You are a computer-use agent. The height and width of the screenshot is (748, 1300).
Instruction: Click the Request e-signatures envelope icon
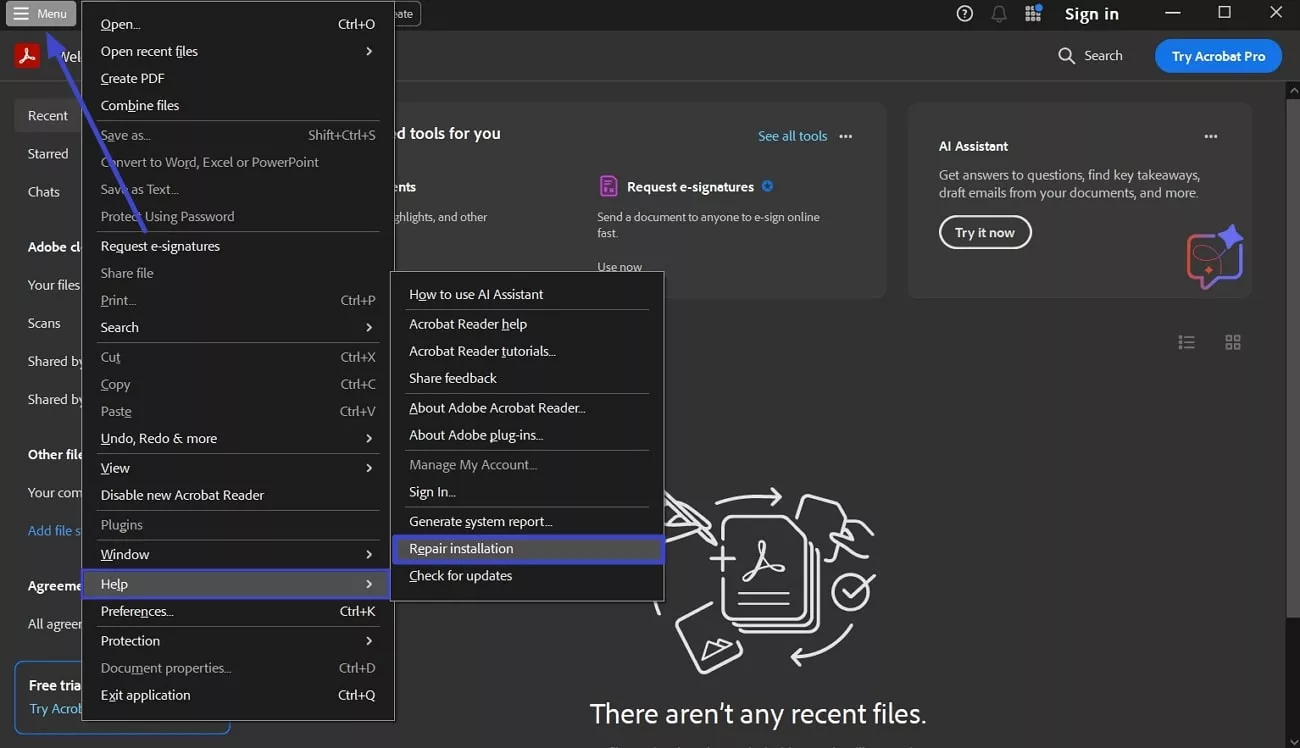608,186
